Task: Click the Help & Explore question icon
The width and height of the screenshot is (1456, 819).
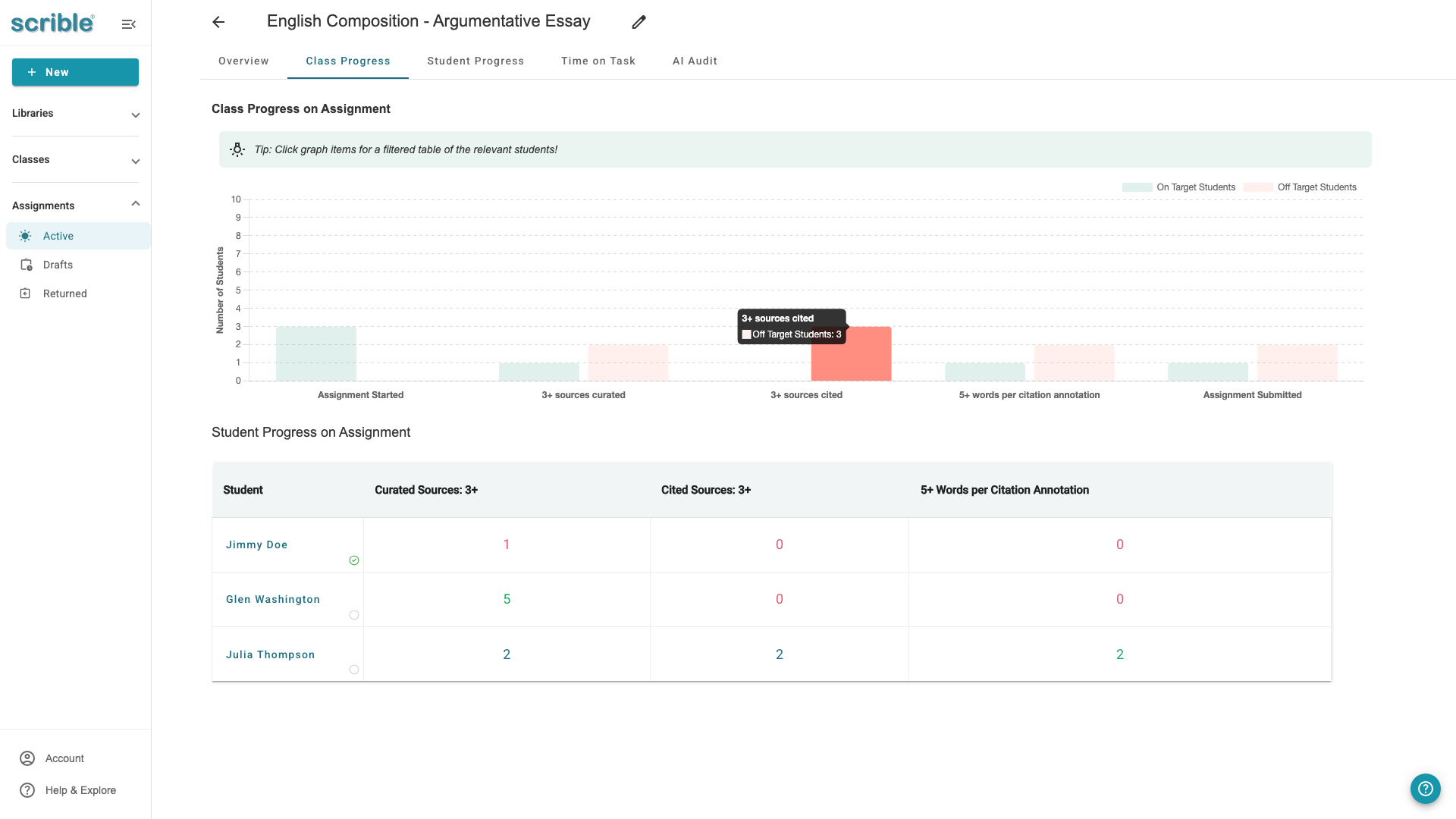Action: [27, 790]
